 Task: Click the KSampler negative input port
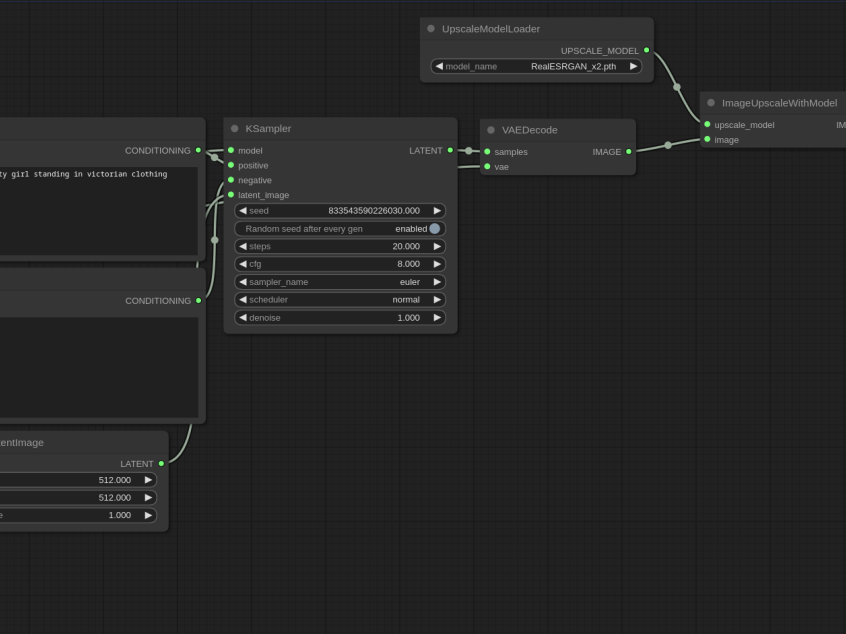pos(231,180)
